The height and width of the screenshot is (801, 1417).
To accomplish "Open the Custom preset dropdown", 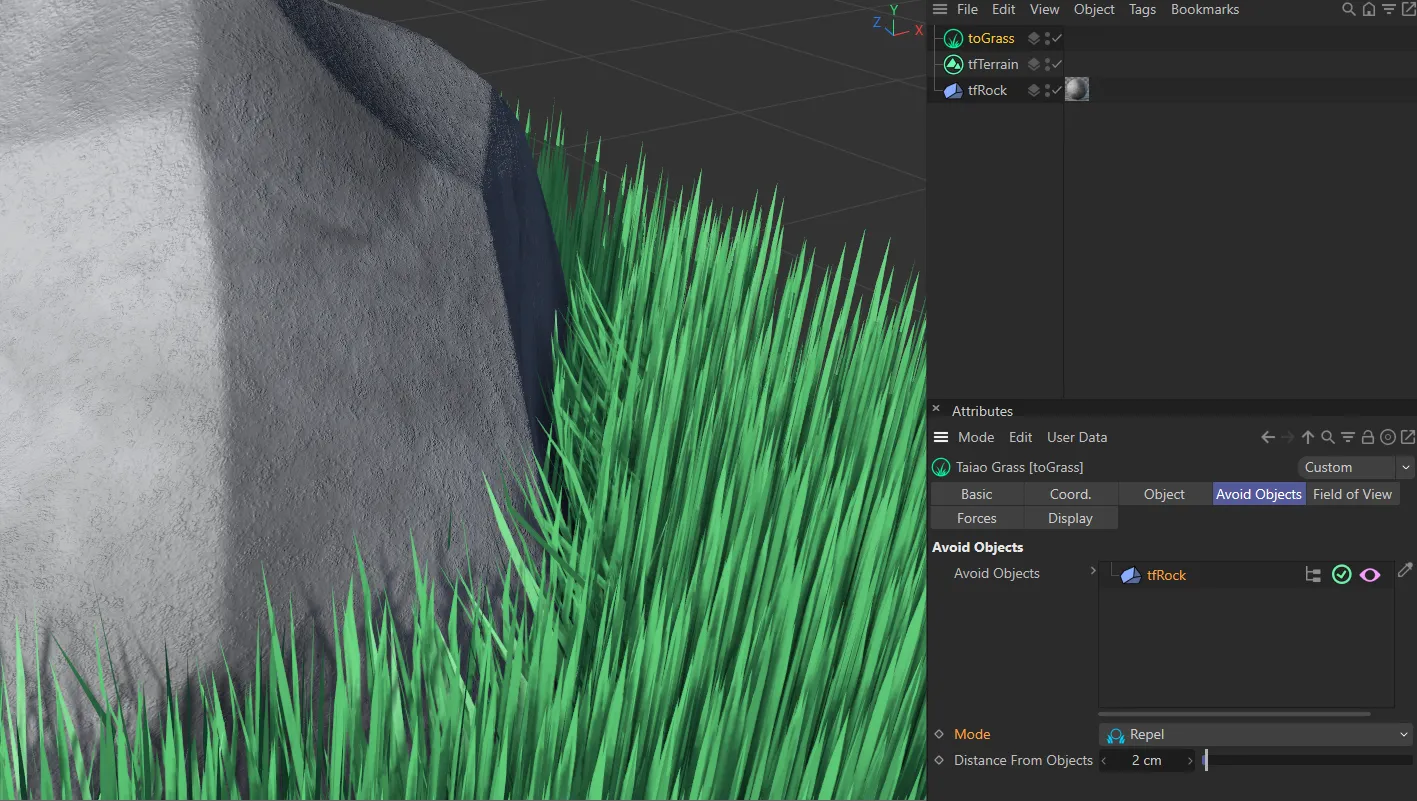I will point(1356,467).
